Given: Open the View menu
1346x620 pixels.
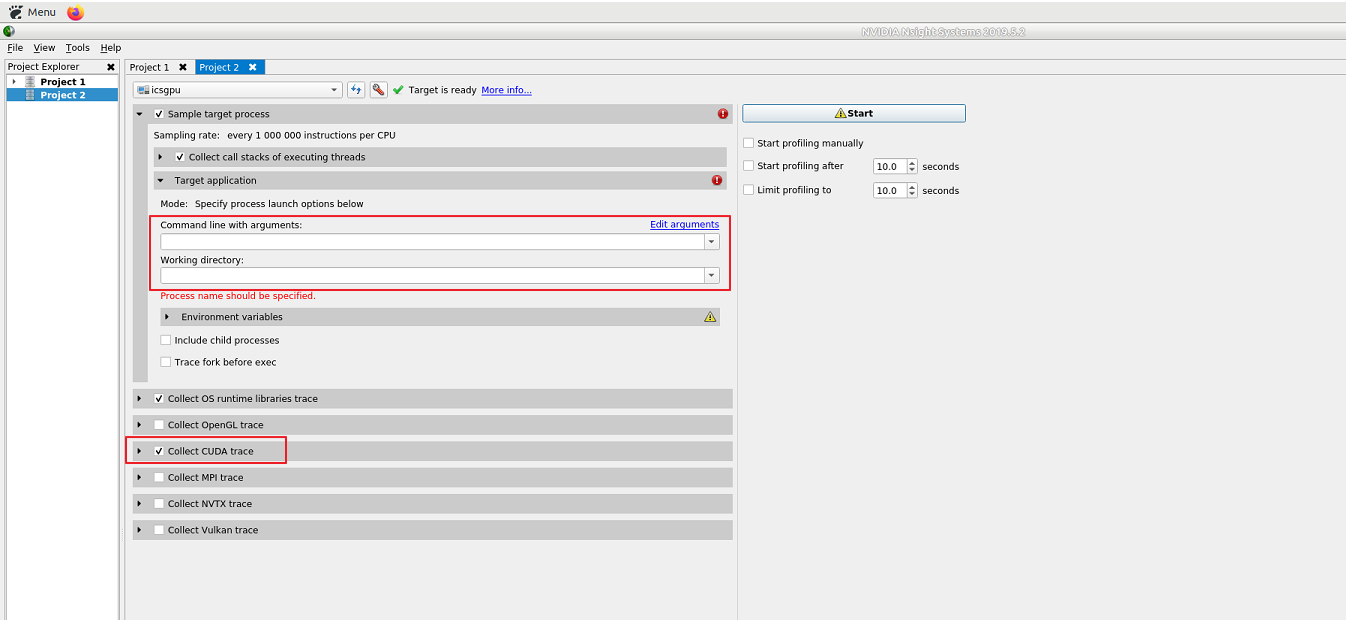Looking at the screenshot, I should (44, 48).
